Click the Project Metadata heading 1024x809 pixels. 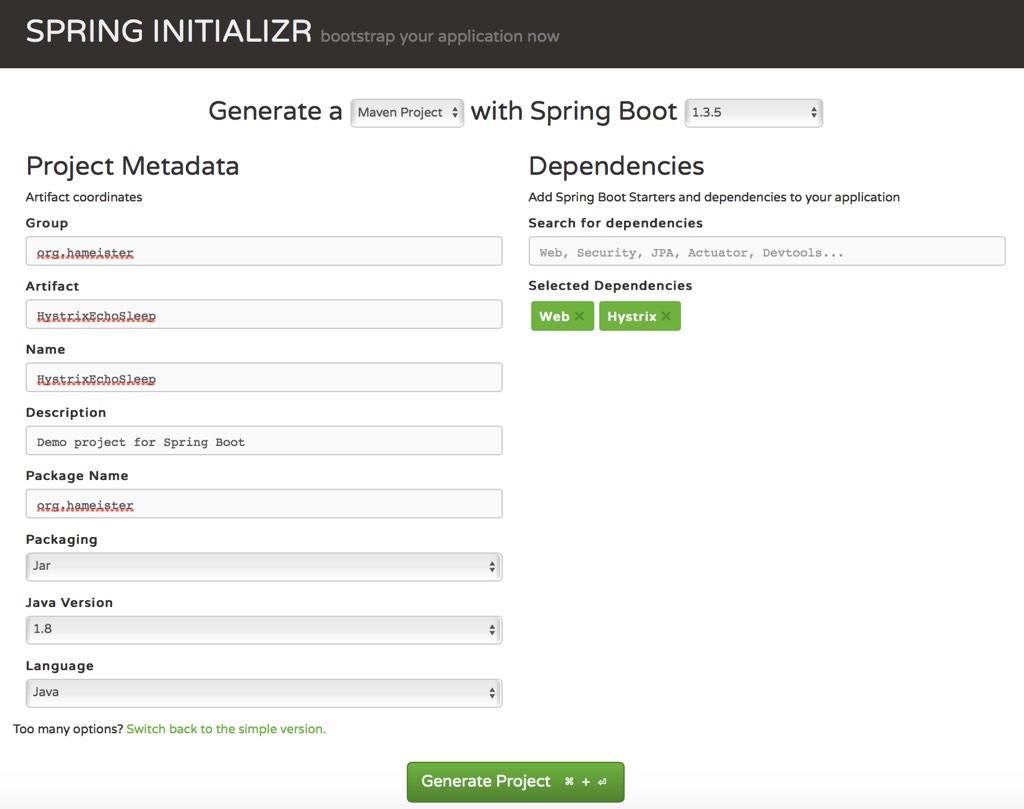coord(132,166)
